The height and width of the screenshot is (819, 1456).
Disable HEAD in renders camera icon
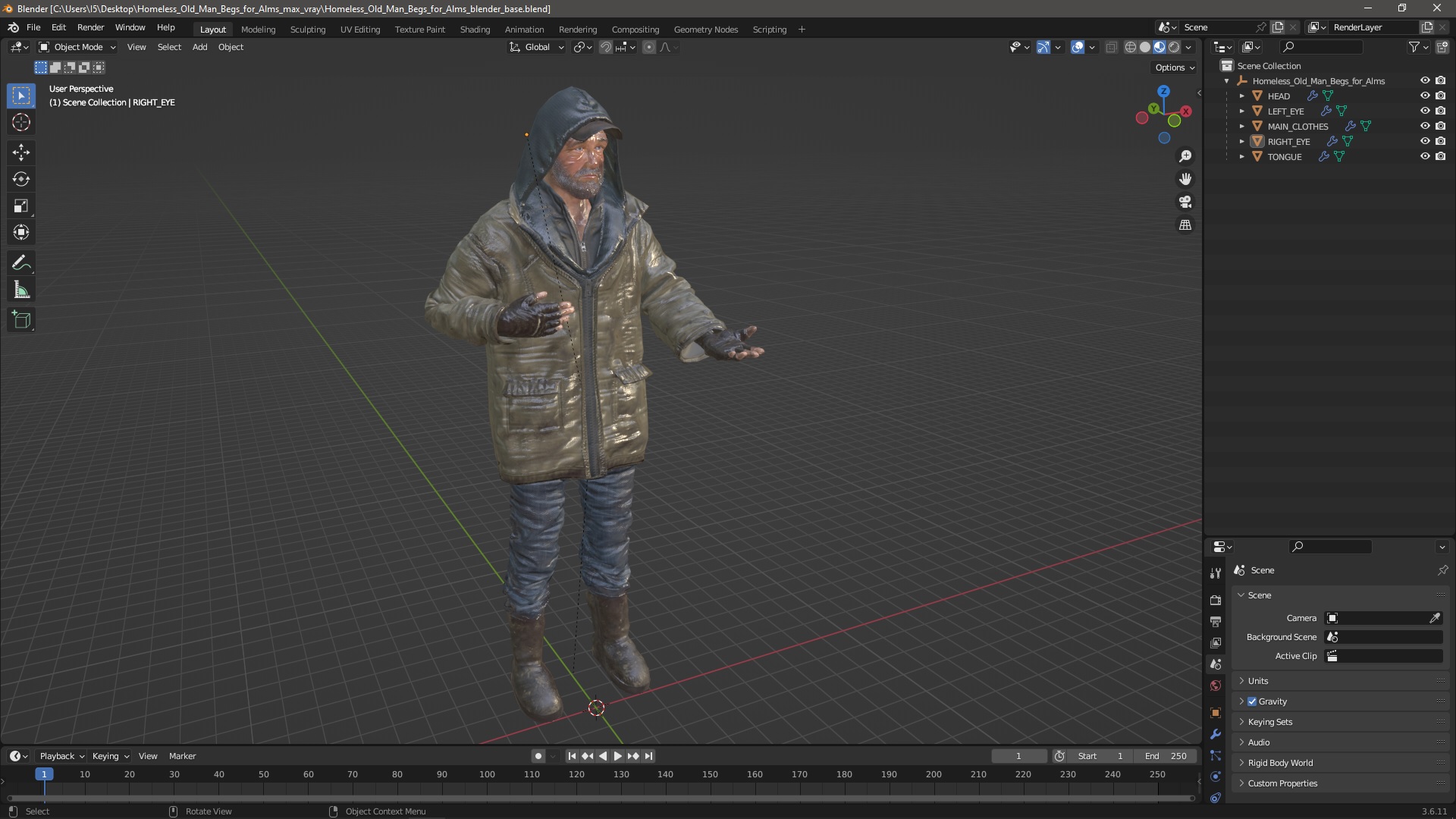point(1440,96)
